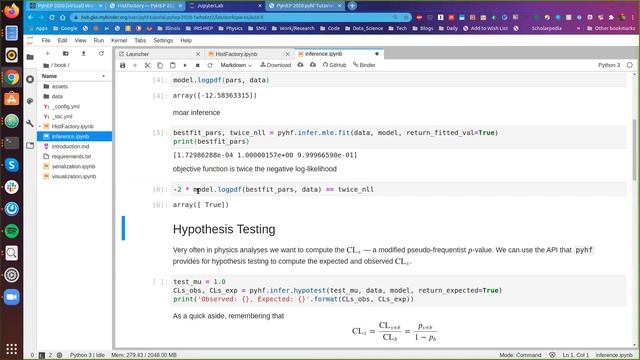Restart the kernel from toolbar icon
This screenshot has height=360, width=640.
[210, 65]
